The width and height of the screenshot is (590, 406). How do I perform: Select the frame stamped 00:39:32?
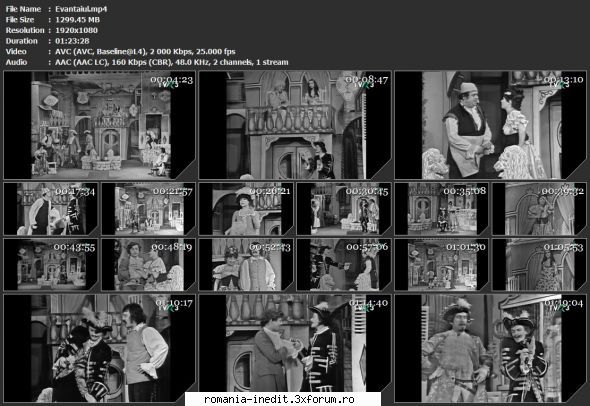(x=539, y=209)
